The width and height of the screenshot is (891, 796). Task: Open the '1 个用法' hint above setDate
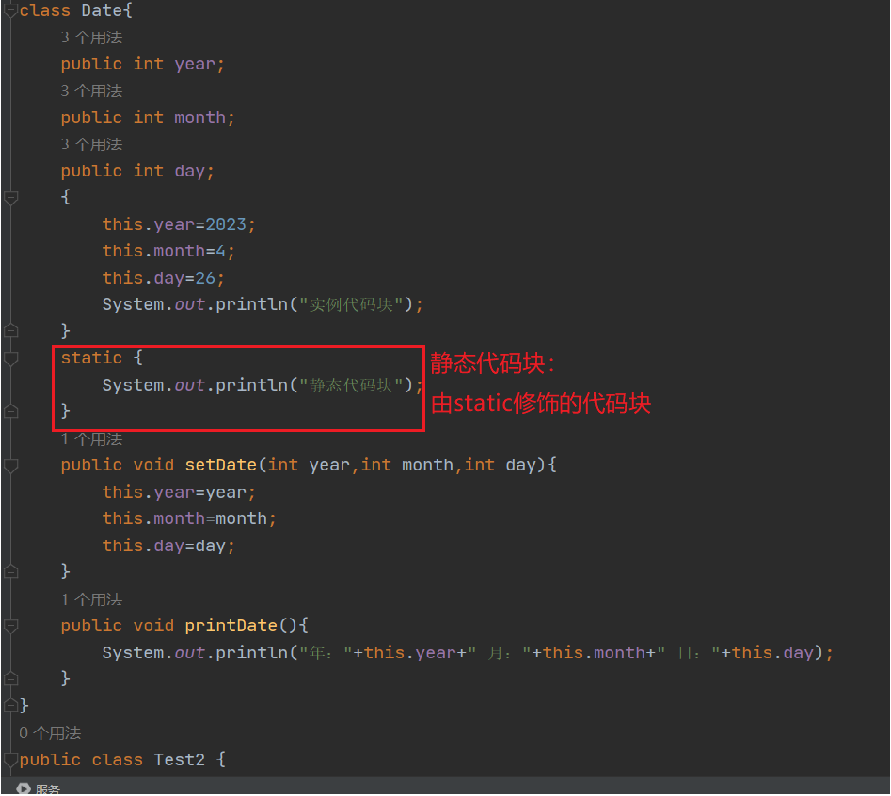(x=91, y=439)
